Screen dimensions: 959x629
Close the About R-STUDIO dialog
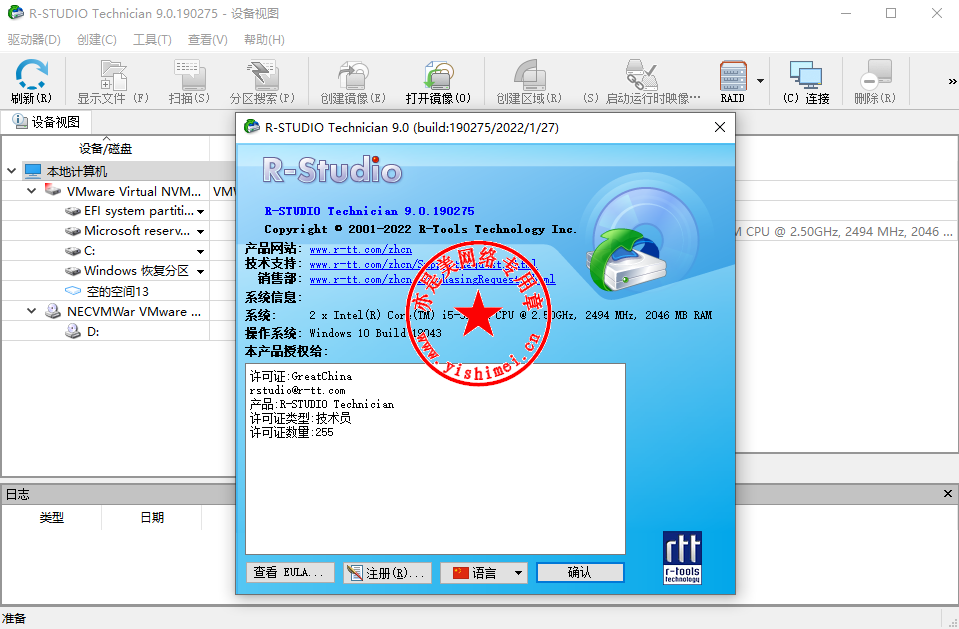tap(720, 127)
